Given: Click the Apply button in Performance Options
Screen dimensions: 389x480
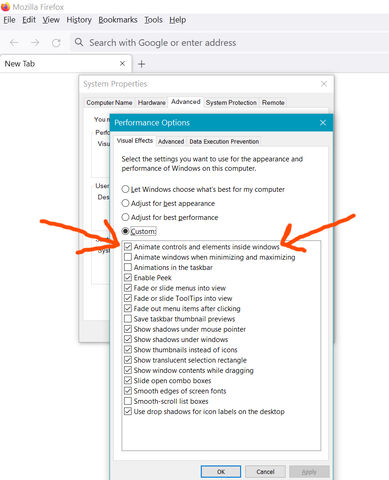Looking at the screenshot, I should (309, 472).
